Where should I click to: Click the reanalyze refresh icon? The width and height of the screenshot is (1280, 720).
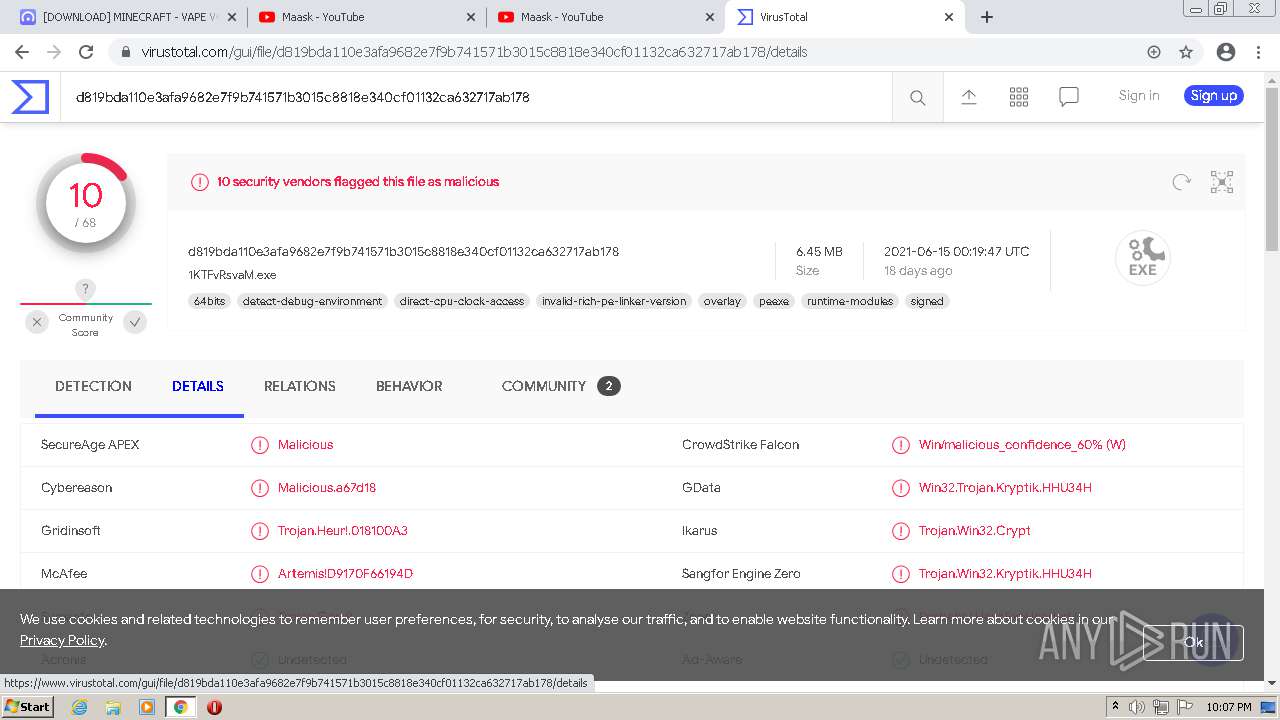click(x=1182, y=181)
